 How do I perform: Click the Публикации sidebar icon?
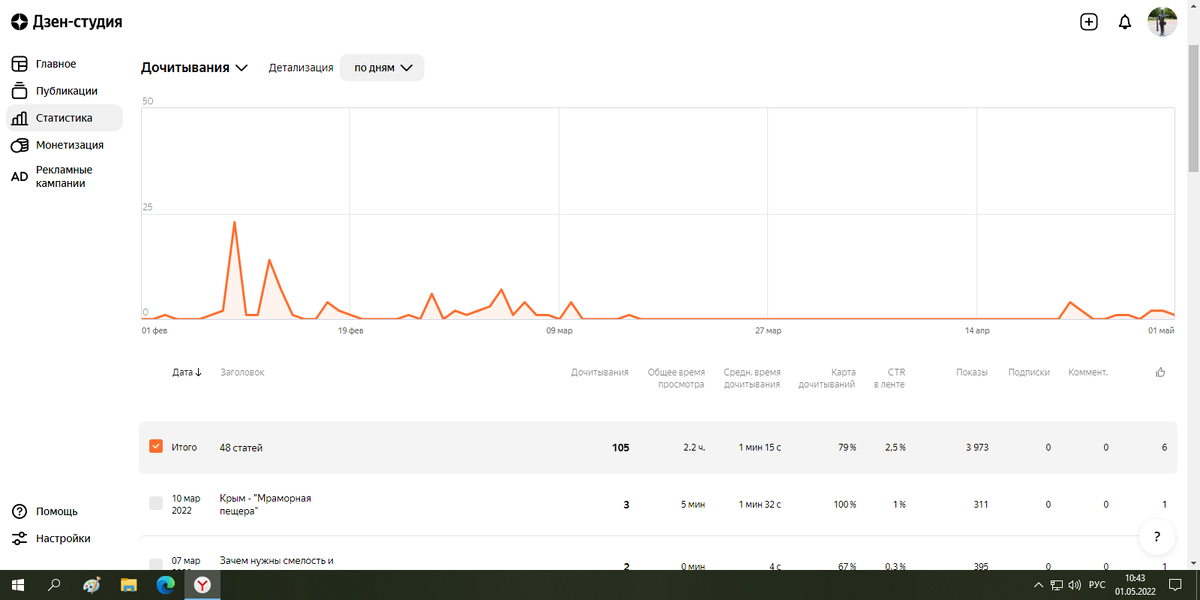tap(19, 91)
